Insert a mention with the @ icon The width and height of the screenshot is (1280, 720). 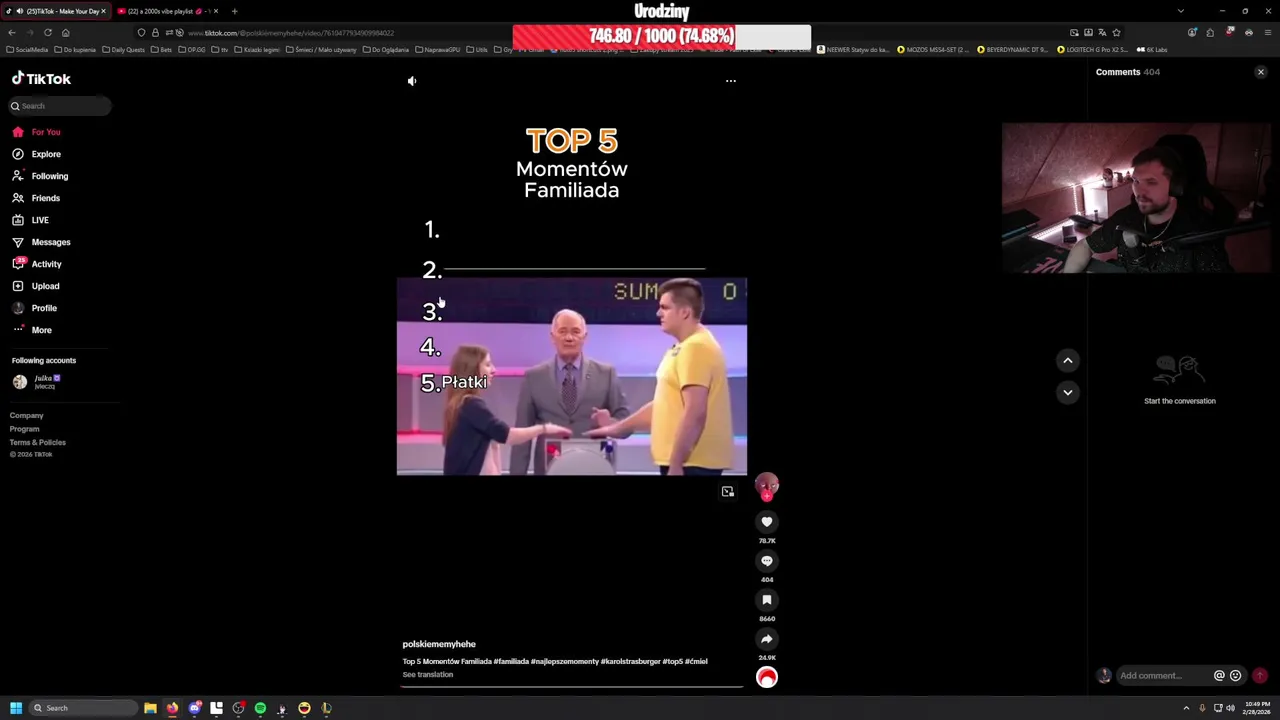tap(1219, 676)
